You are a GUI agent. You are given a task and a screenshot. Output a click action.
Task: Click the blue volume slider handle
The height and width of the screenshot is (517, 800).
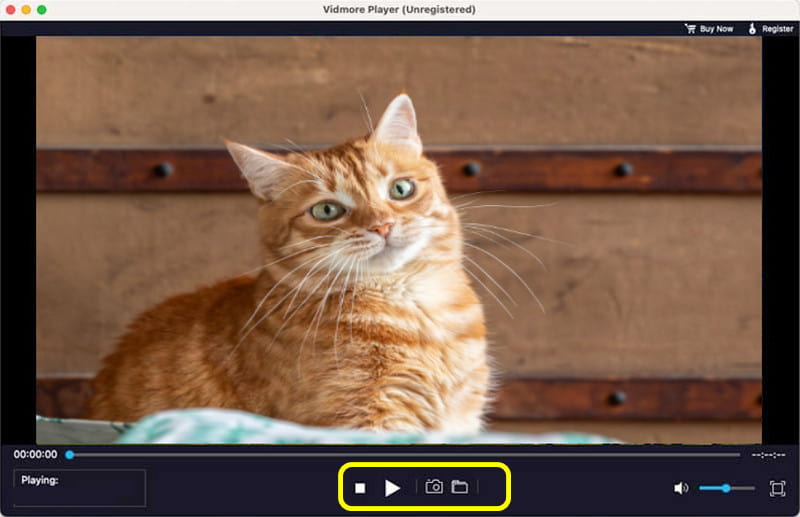click(x=725, y=488)
